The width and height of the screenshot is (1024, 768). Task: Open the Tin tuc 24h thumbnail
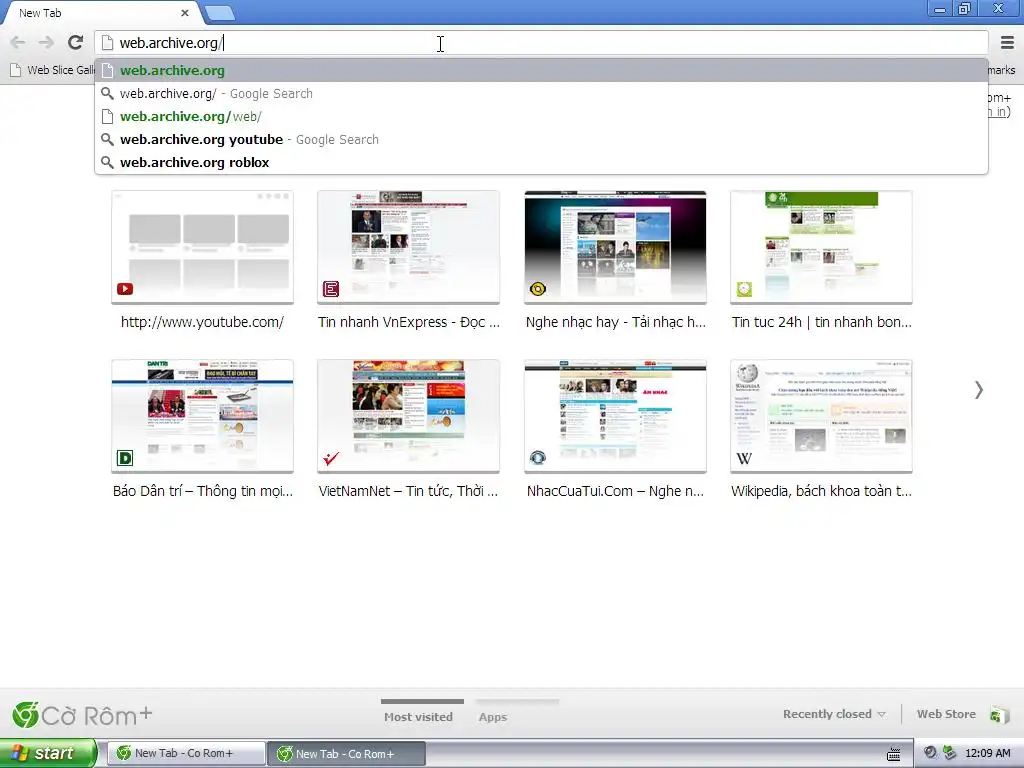pyautogui.click(x=821, y=247)
